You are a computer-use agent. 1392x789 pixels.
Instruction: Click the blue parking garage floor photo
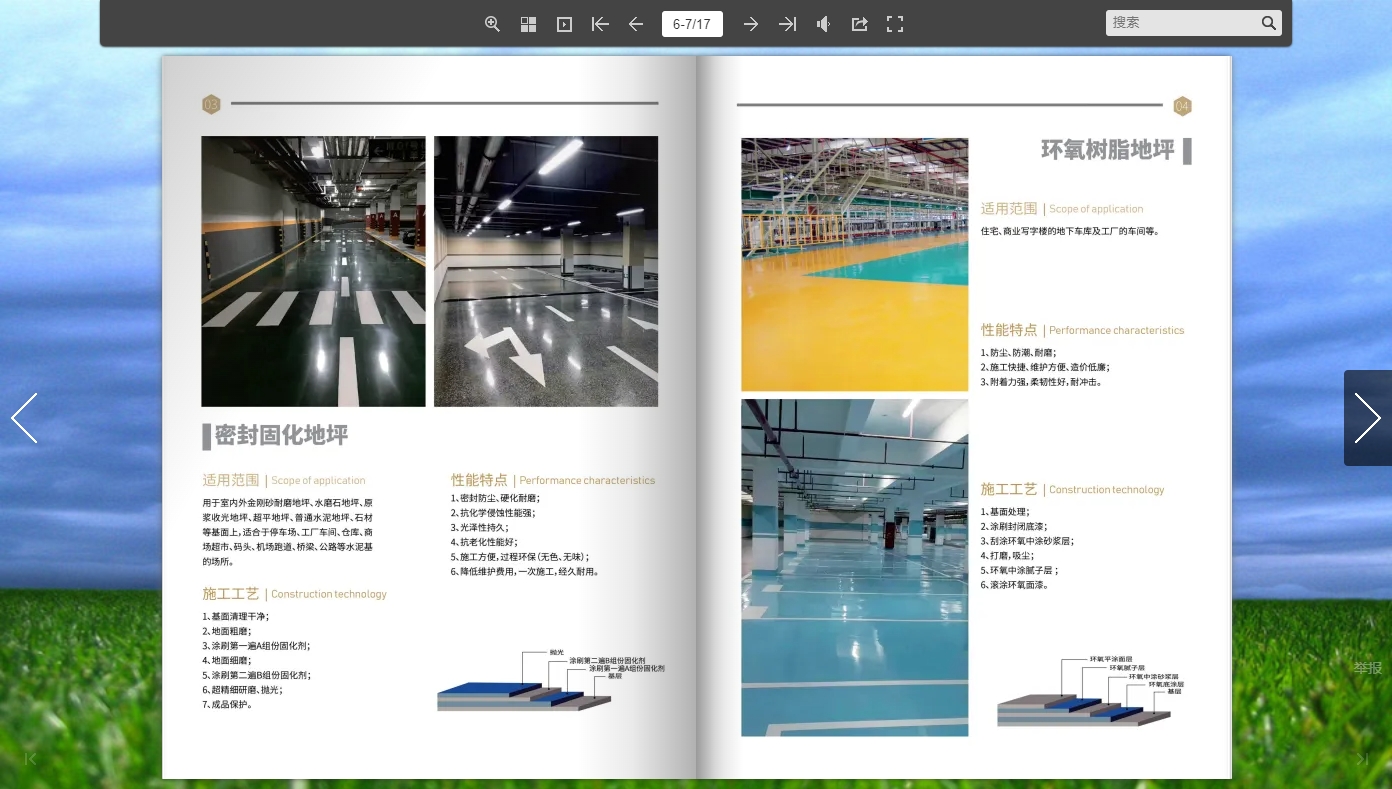pyautogui.click(x=854, y=568)
